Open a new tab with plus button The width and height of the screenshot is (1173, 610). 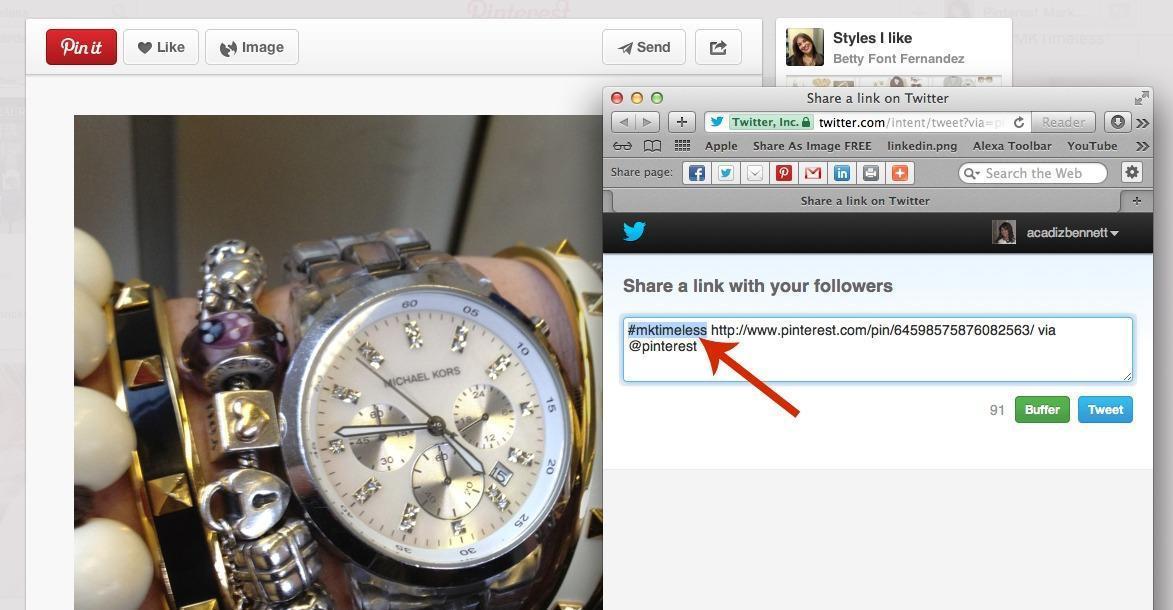click(1136, 201)
